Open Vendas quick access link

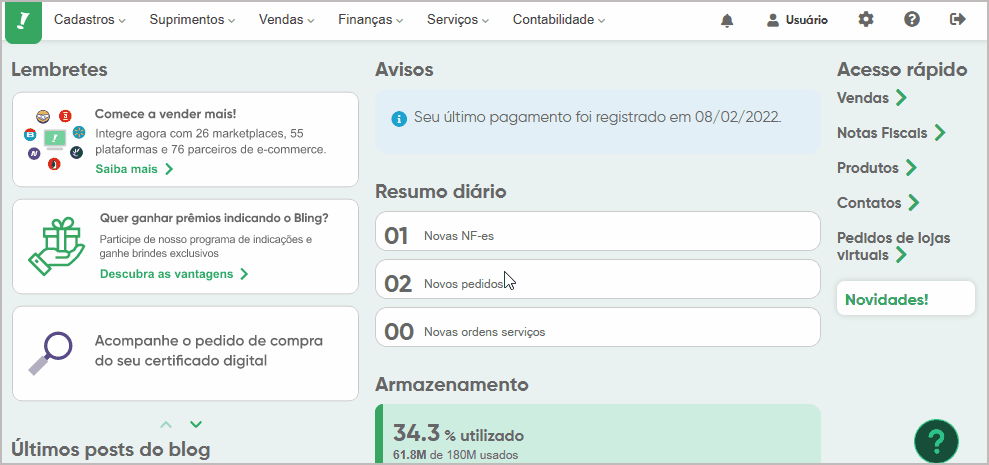pos(862,98)
